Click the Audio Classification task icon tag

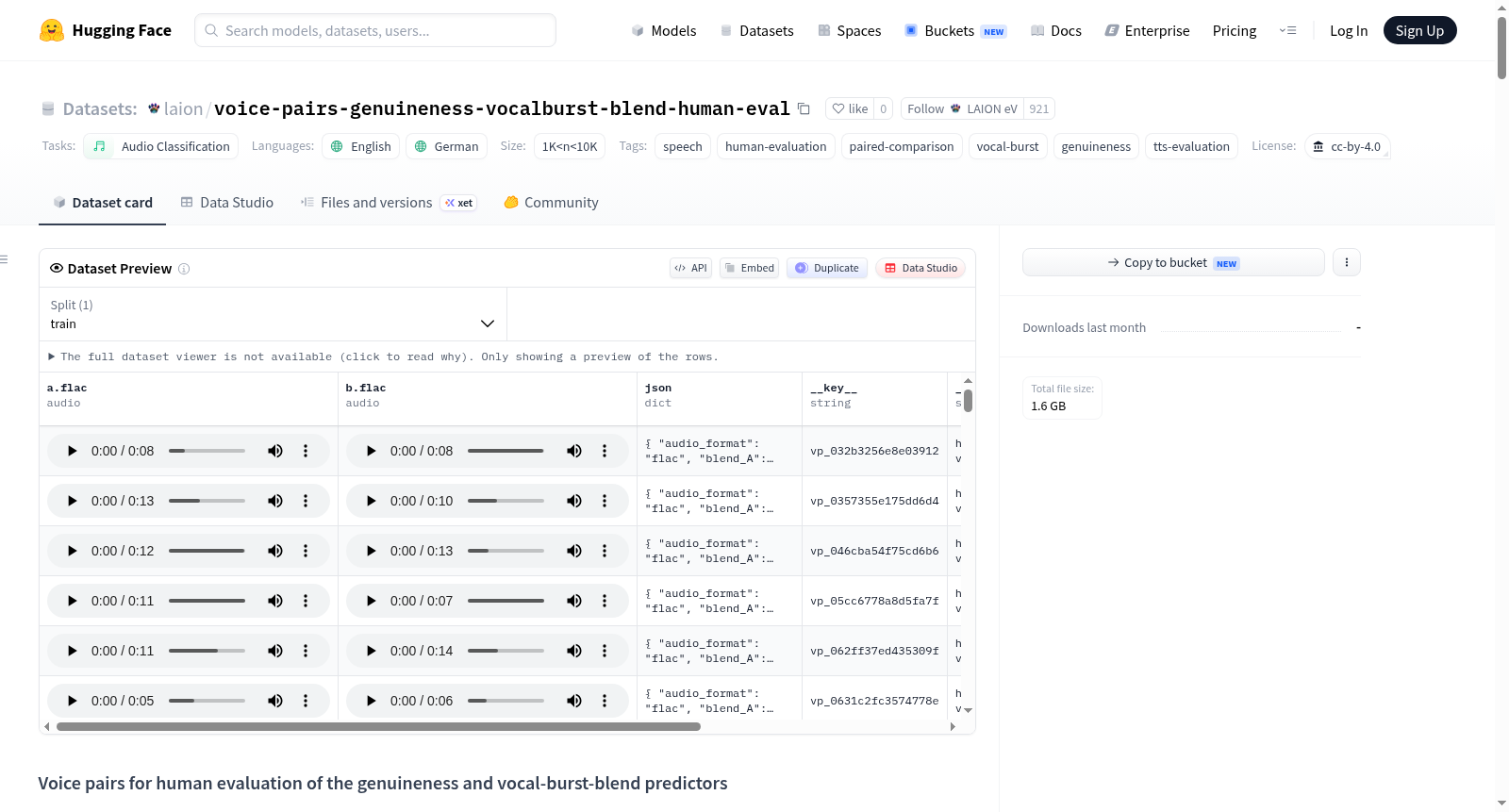(x=161, y=146)
